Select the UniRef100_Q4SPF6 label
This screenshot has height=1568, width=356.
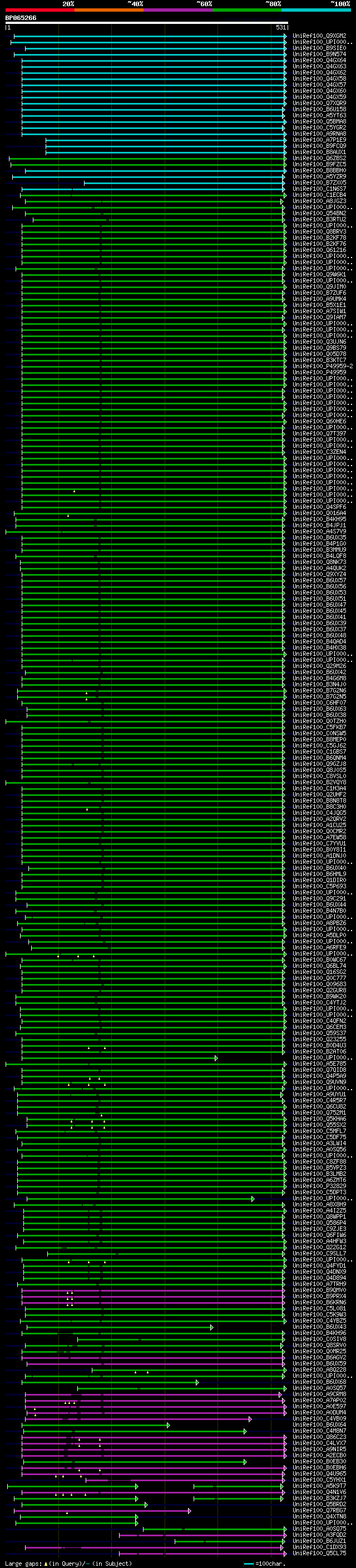tap(319, 507)
